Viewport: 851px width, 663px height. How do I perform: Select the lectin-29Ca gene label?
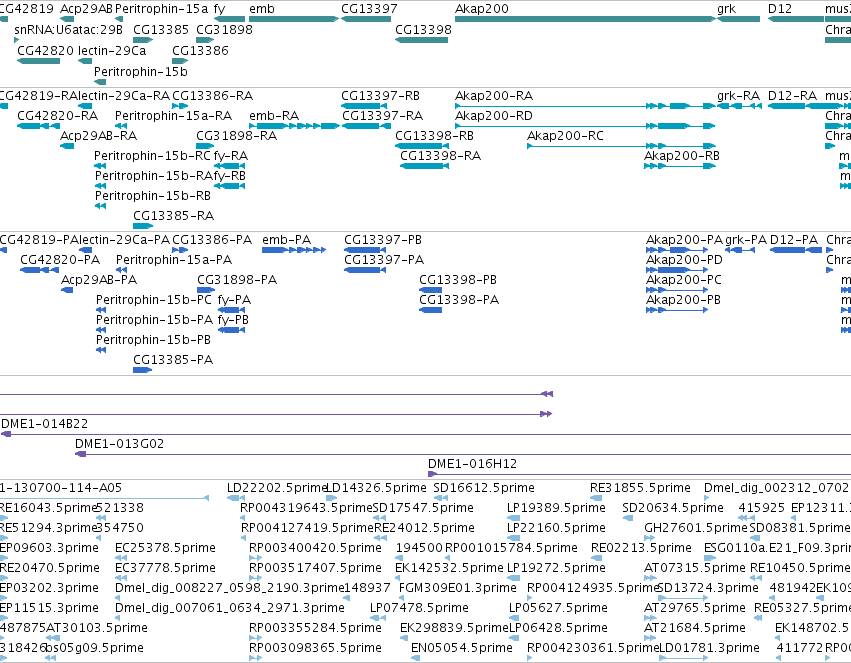pyautogui.click(x=112, y=51)
